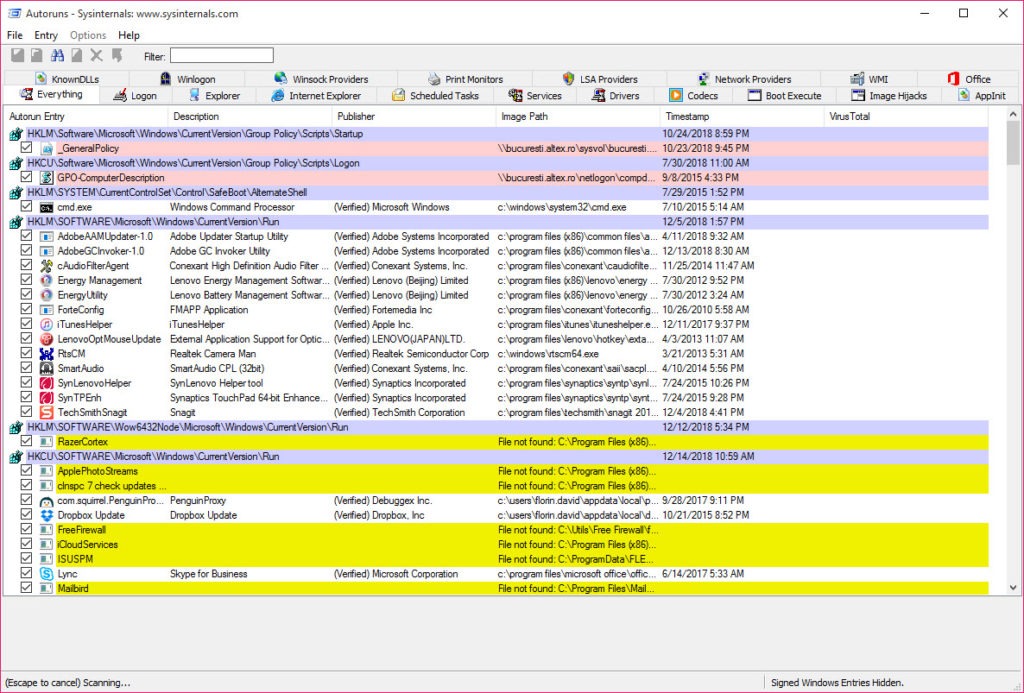
Task: Disable the FreeFirewall entry checkbox
Action: pyautogui.click(x=26, y=529)
